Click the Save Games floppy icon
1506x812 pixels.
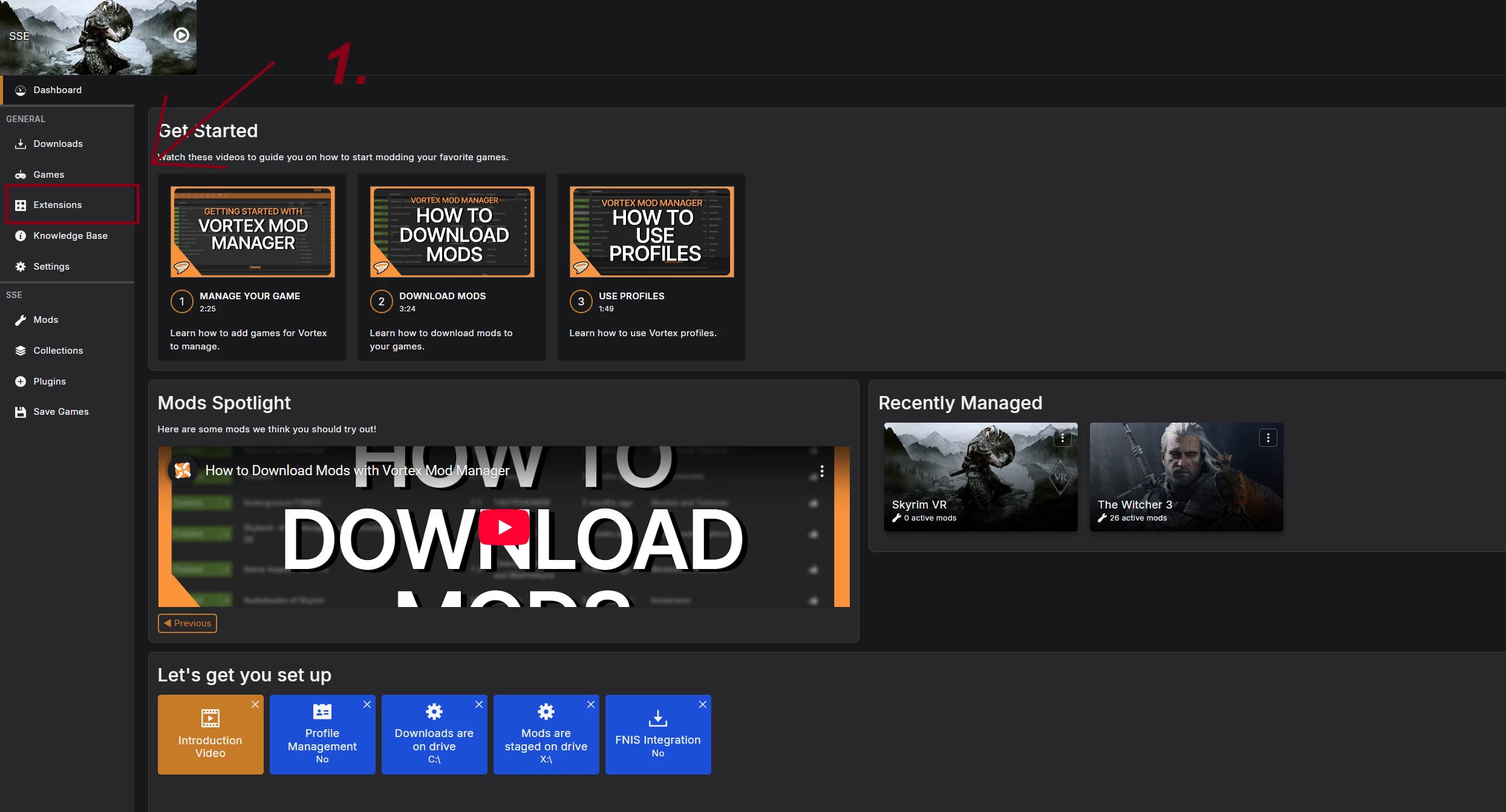tap(21, 412)
